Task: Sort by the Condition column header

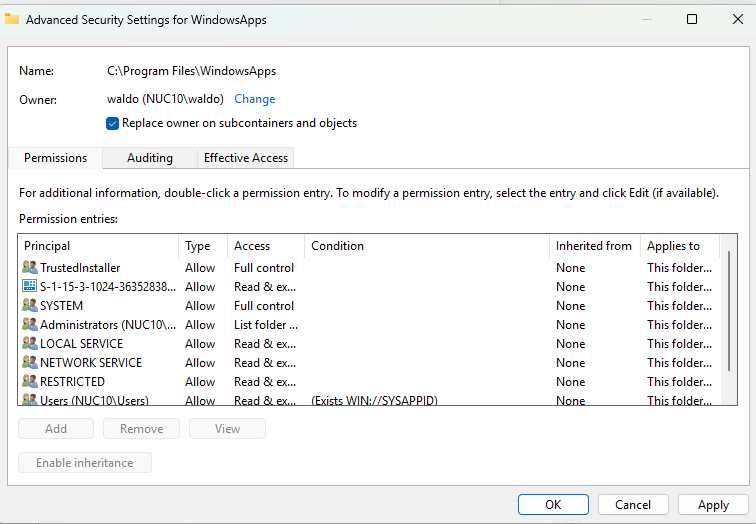Action: pyautogui.click(x=427, y=246)
